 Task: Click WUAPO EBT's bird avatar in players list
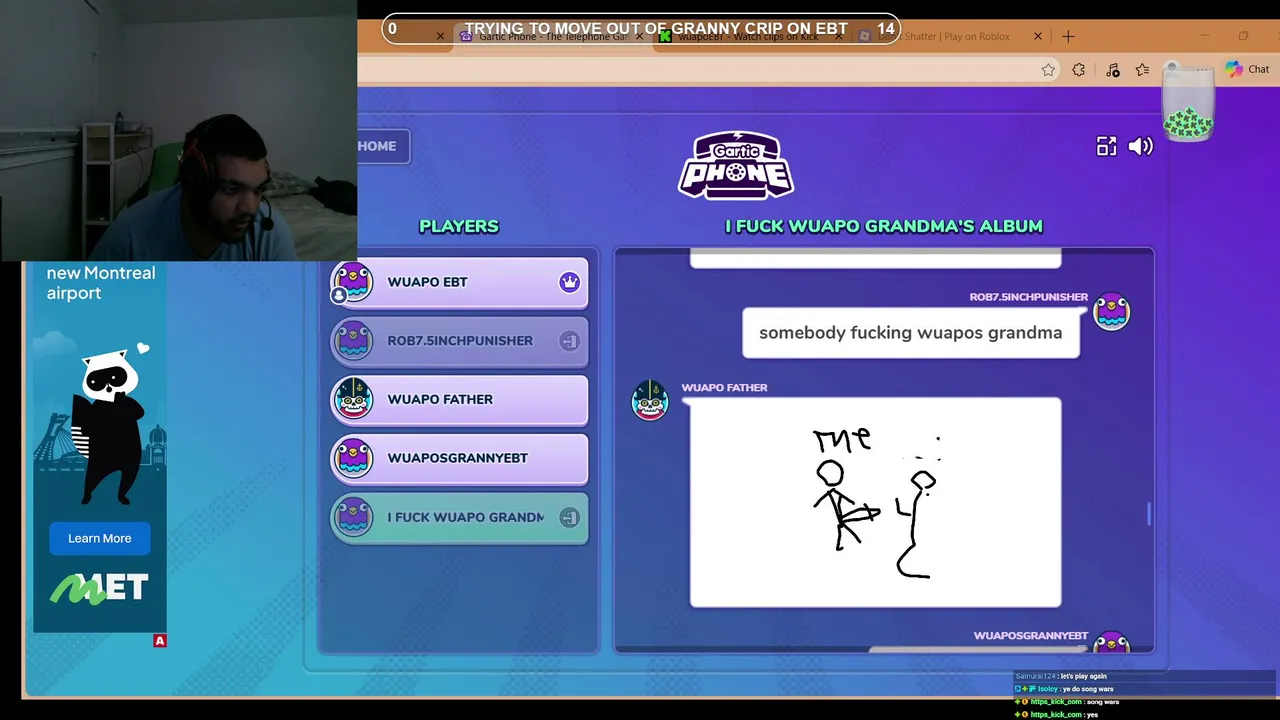point(352,282)
